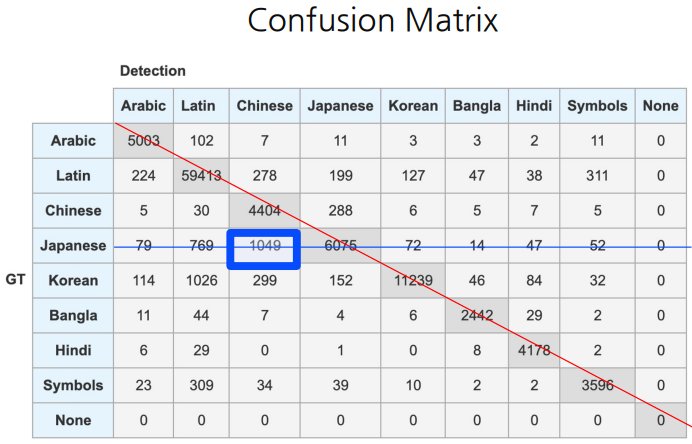
Task: Select the None row header
Action: (x=73, y=420)
